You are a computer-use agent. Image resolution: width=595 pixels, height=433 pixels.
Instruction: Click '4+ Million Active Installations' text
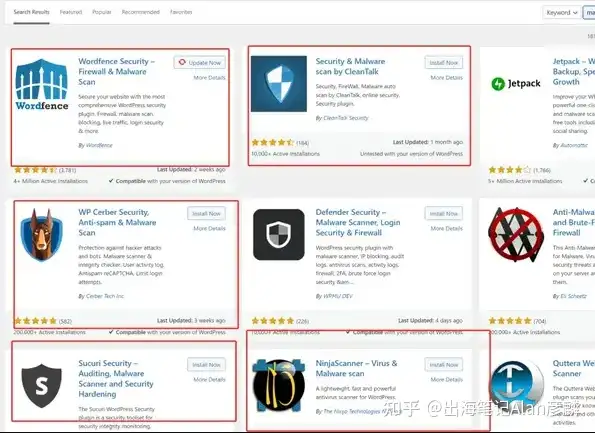pyautogui.click(x=51, y=181)
